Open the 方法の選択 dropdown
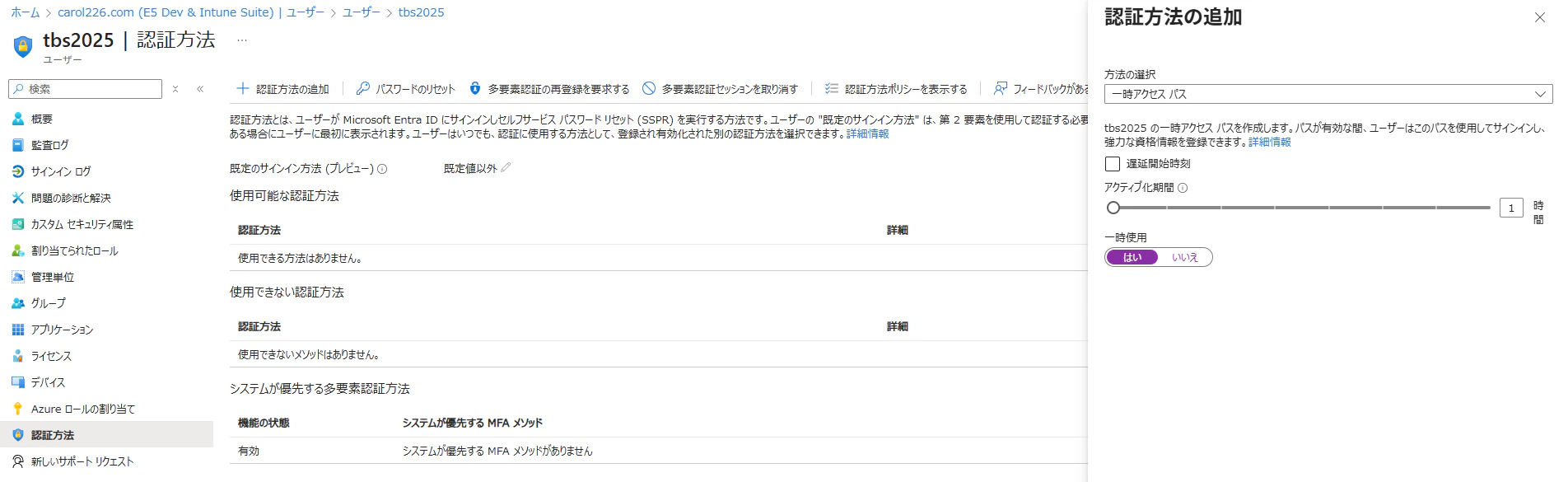 tap(1328, 94)
